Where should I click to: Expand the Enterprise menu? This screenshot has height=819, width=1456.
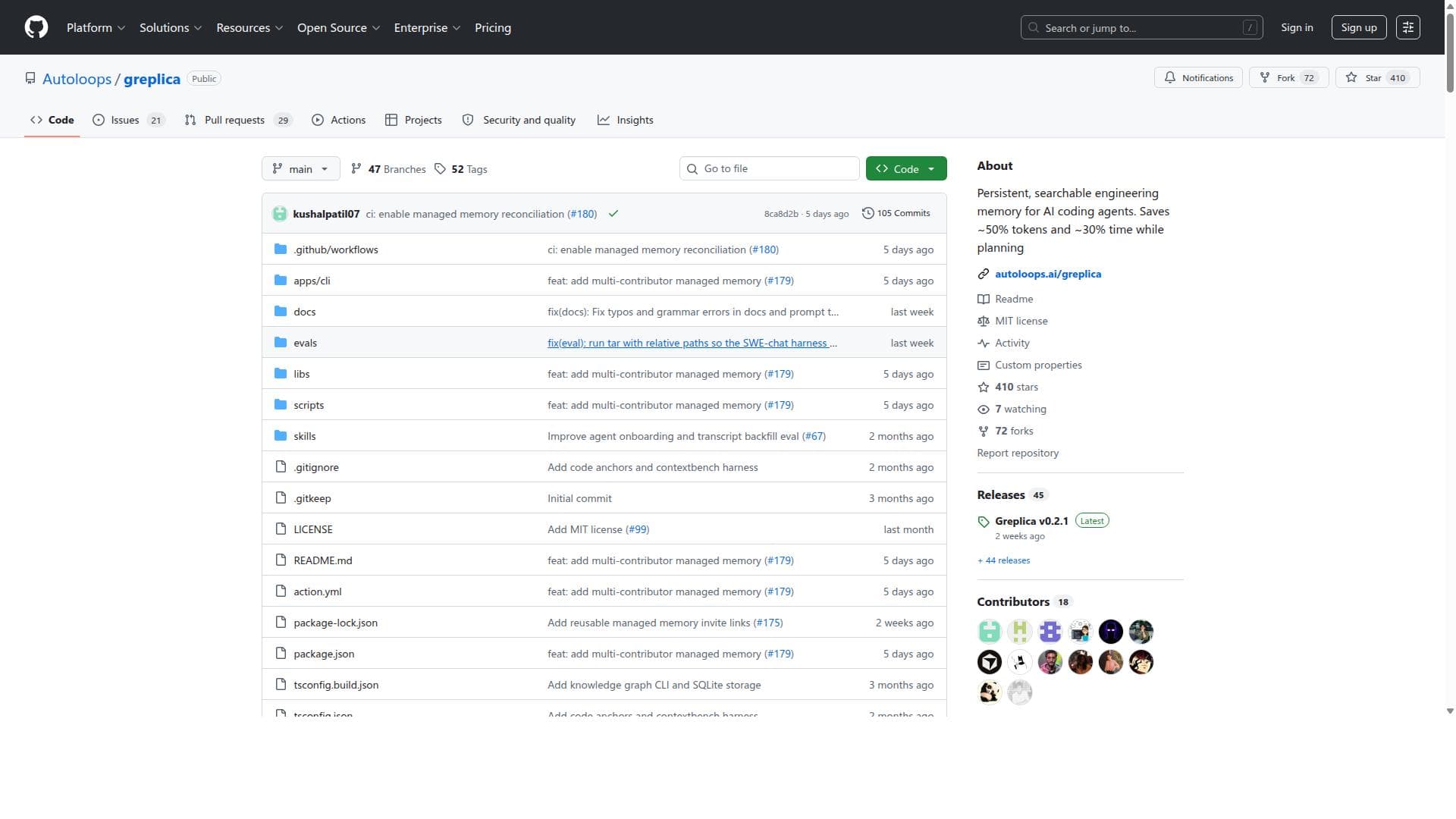pyautogui.click(x=427, y=27)
